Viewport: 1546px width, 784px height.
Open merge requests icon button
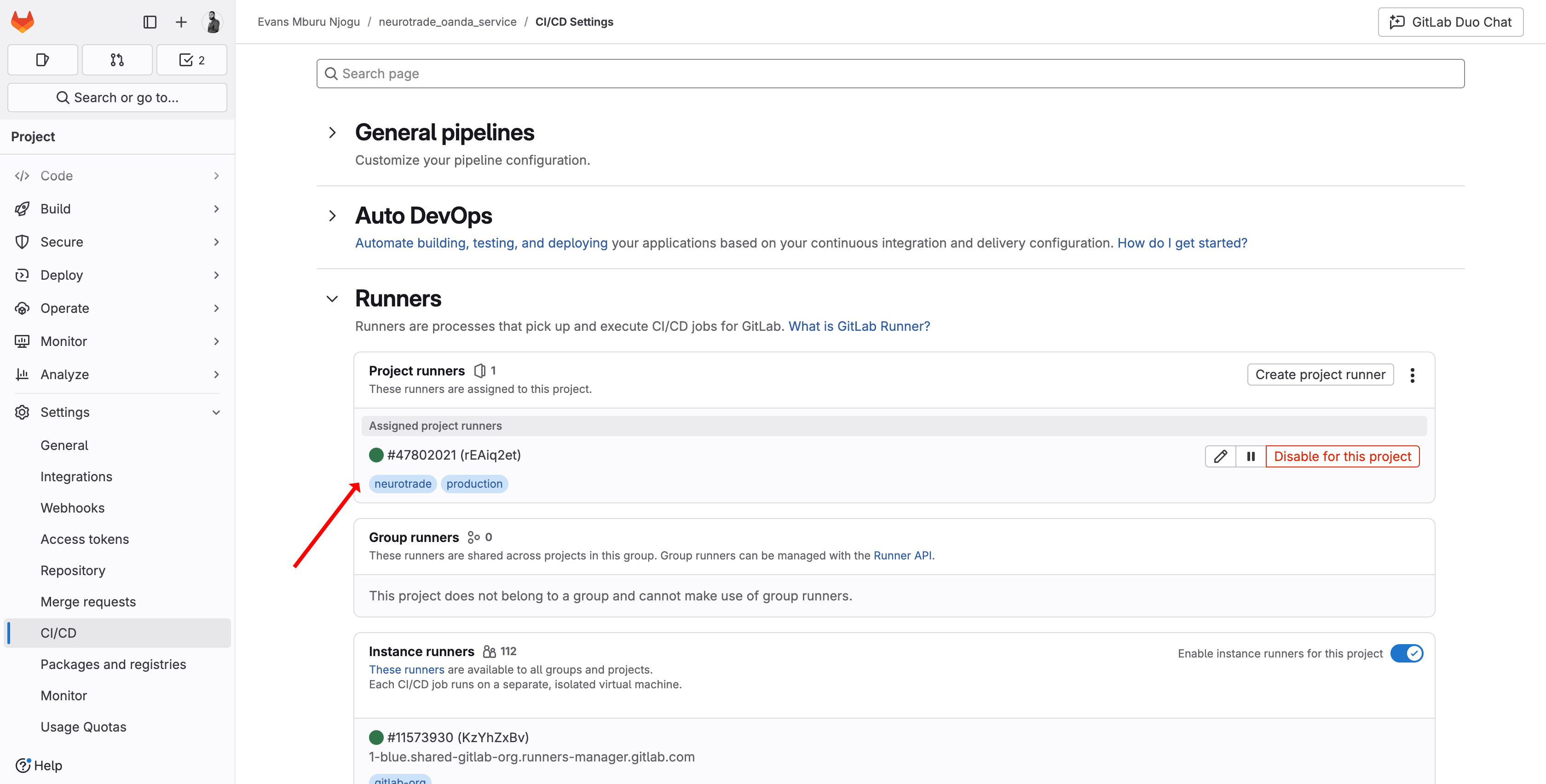117,59
